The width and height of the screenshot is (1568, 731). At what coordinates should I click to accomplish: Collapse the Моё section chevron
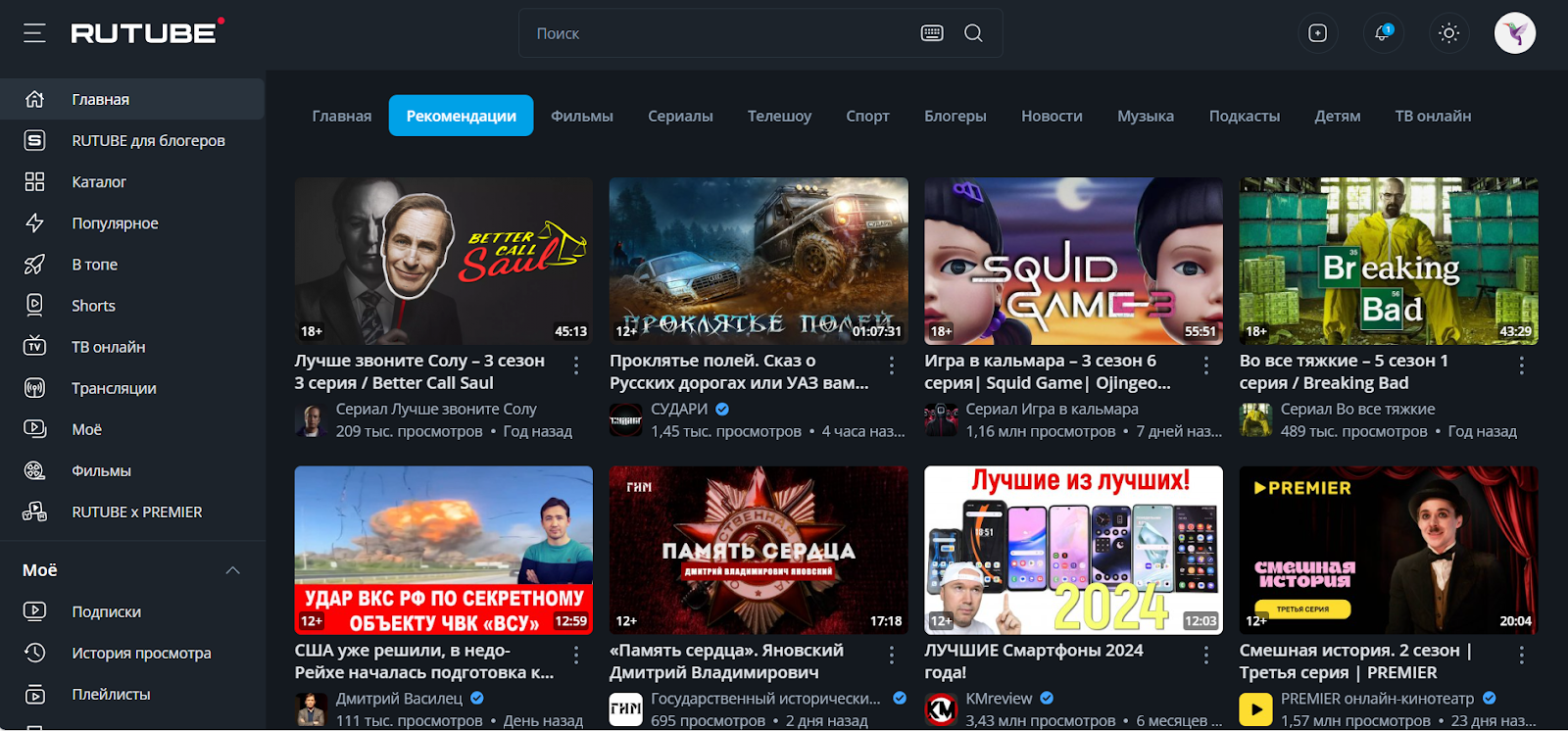pyautogui.click(x=232, y=570)
